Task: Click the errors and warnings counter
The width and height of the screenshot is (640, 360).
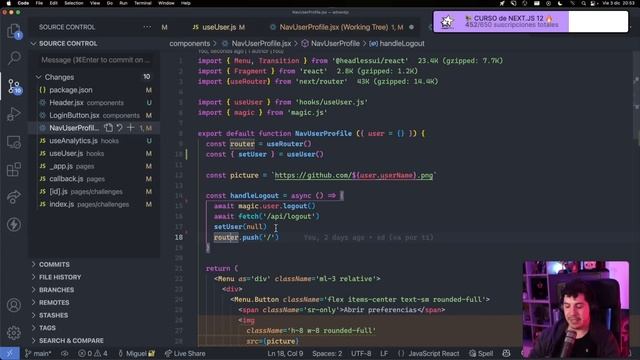Action: click(93, 353)
